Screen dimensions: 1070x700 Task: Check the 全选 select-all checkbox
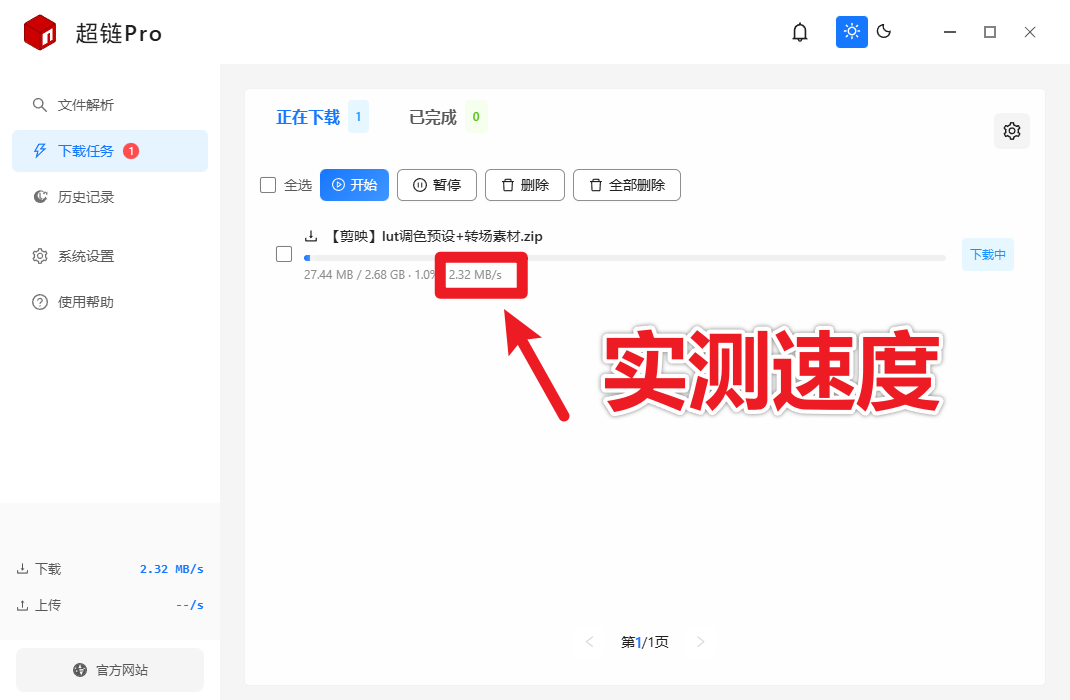tap(267, 184)
